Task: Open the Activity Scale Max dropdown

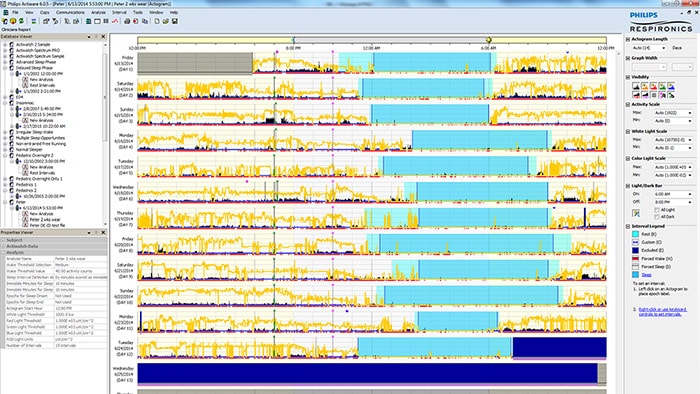Action: tap(674, 113)
